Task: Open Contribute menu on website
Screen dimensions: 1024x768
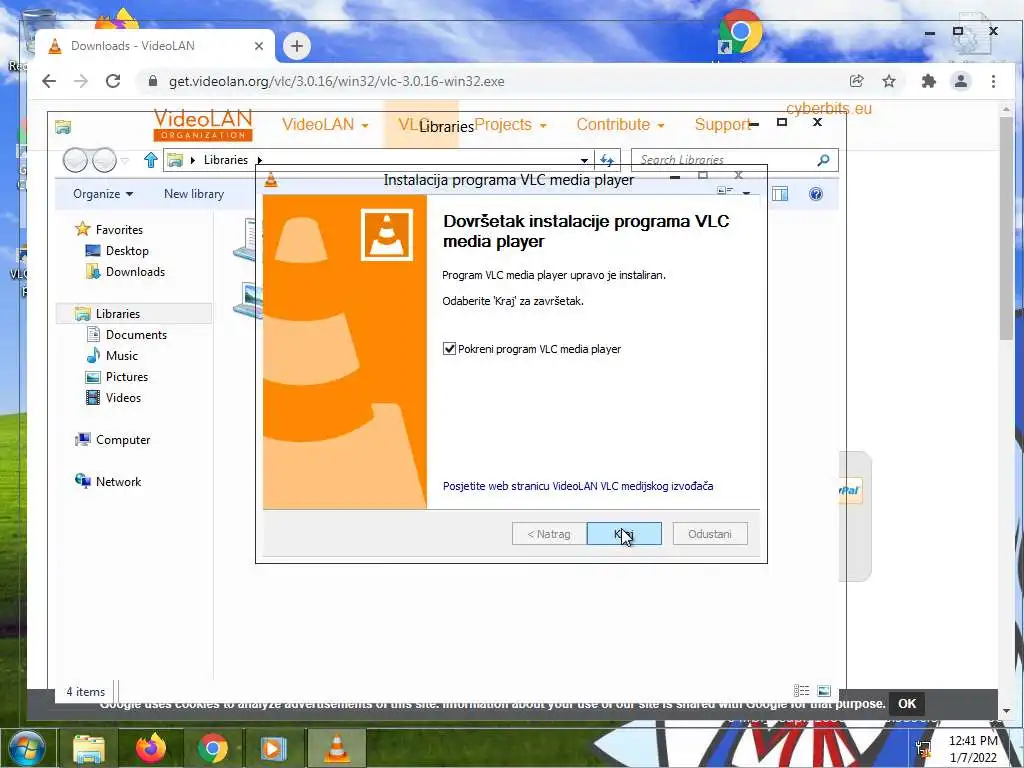Action: [620, 124]
